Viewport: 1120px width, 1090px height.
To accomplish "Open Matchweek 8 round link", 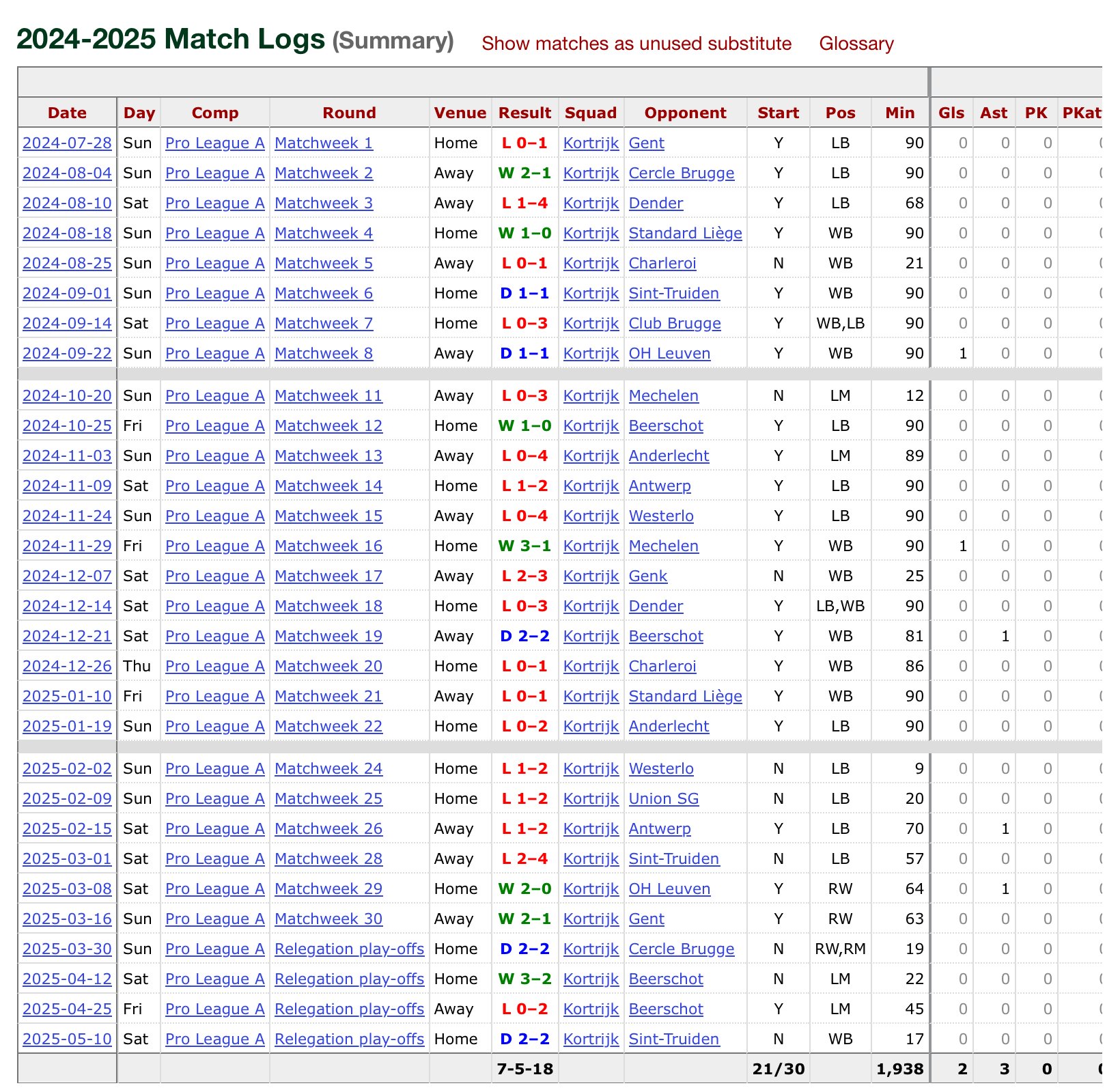I will (x=324, y=354).
